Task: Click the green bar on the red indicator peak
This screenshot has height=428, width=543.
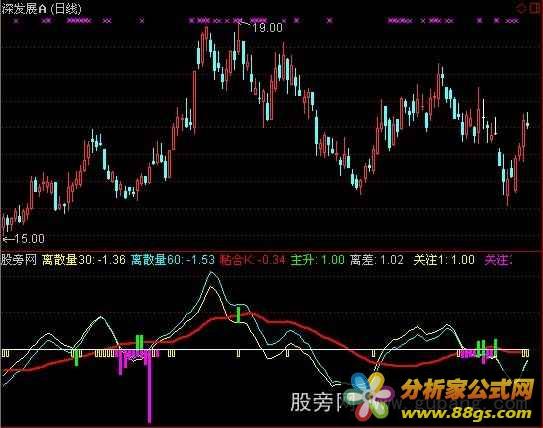Action: click(x=238, y=315)
